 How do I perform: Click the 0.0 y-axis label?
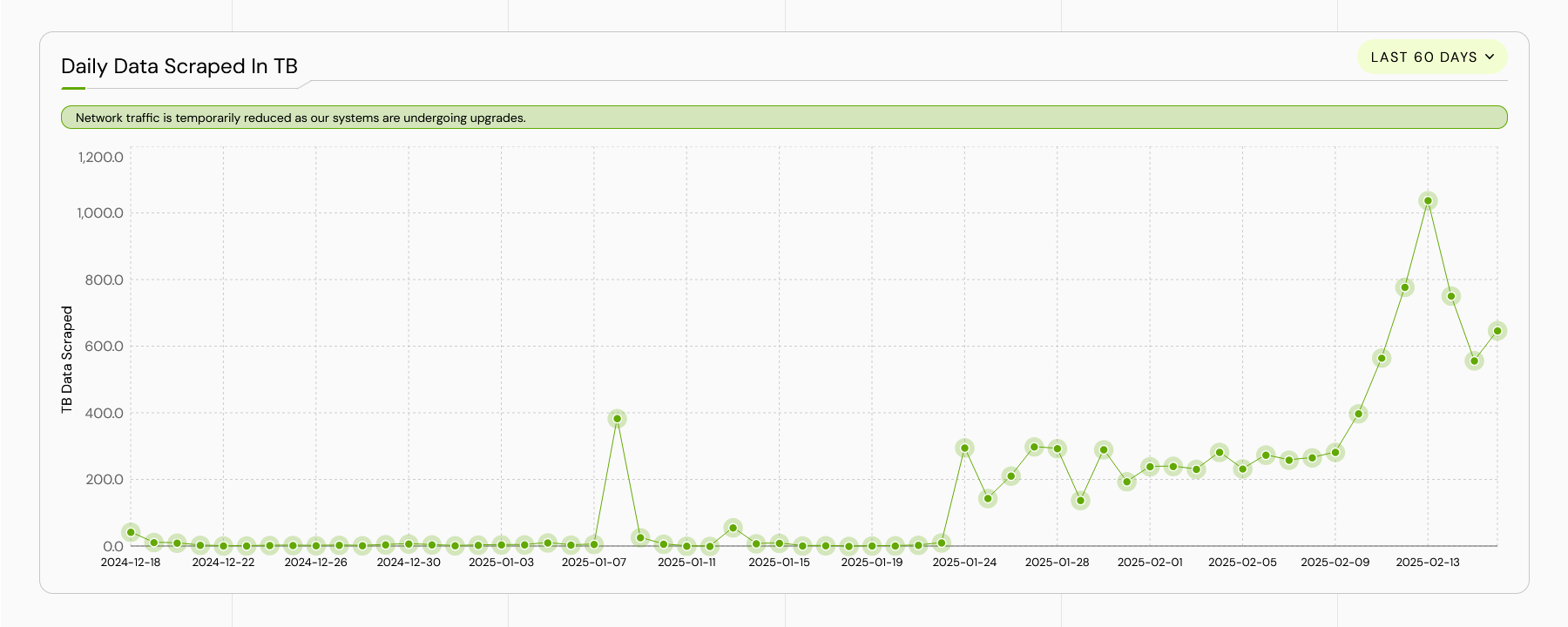point(113,547)
